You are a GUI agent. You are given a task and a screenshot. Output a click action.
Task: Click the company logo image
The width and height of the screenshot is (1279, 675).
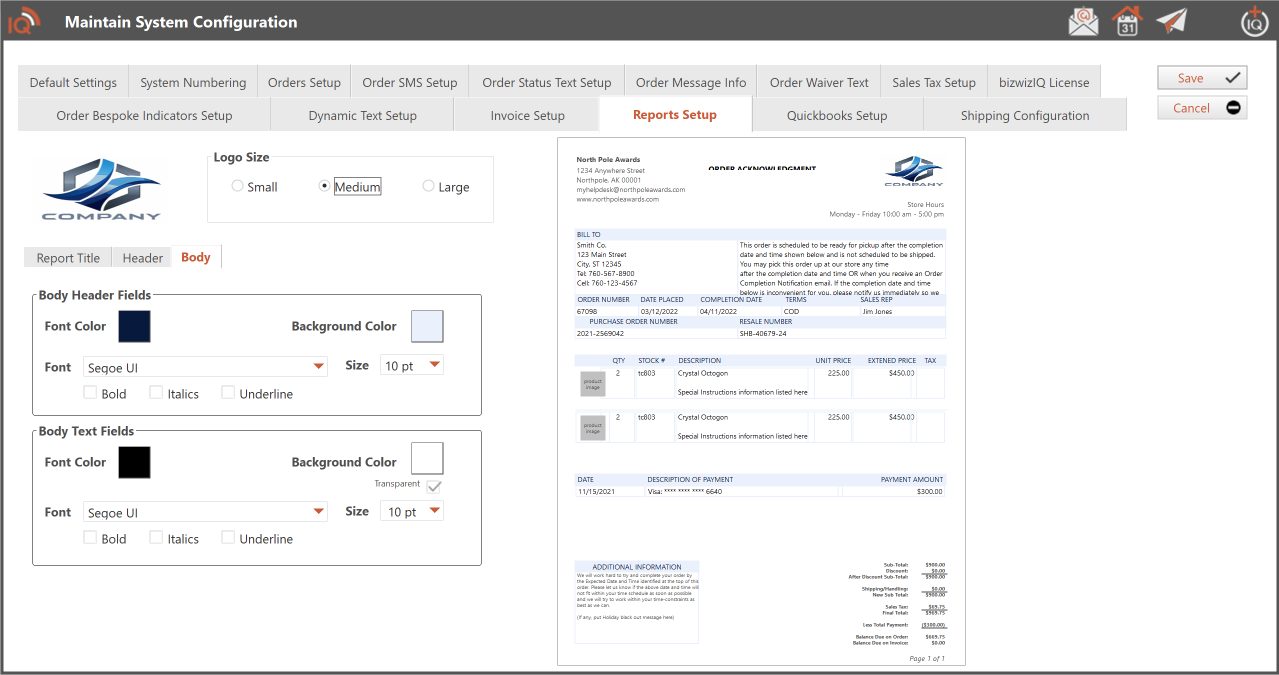click(101, 190)
